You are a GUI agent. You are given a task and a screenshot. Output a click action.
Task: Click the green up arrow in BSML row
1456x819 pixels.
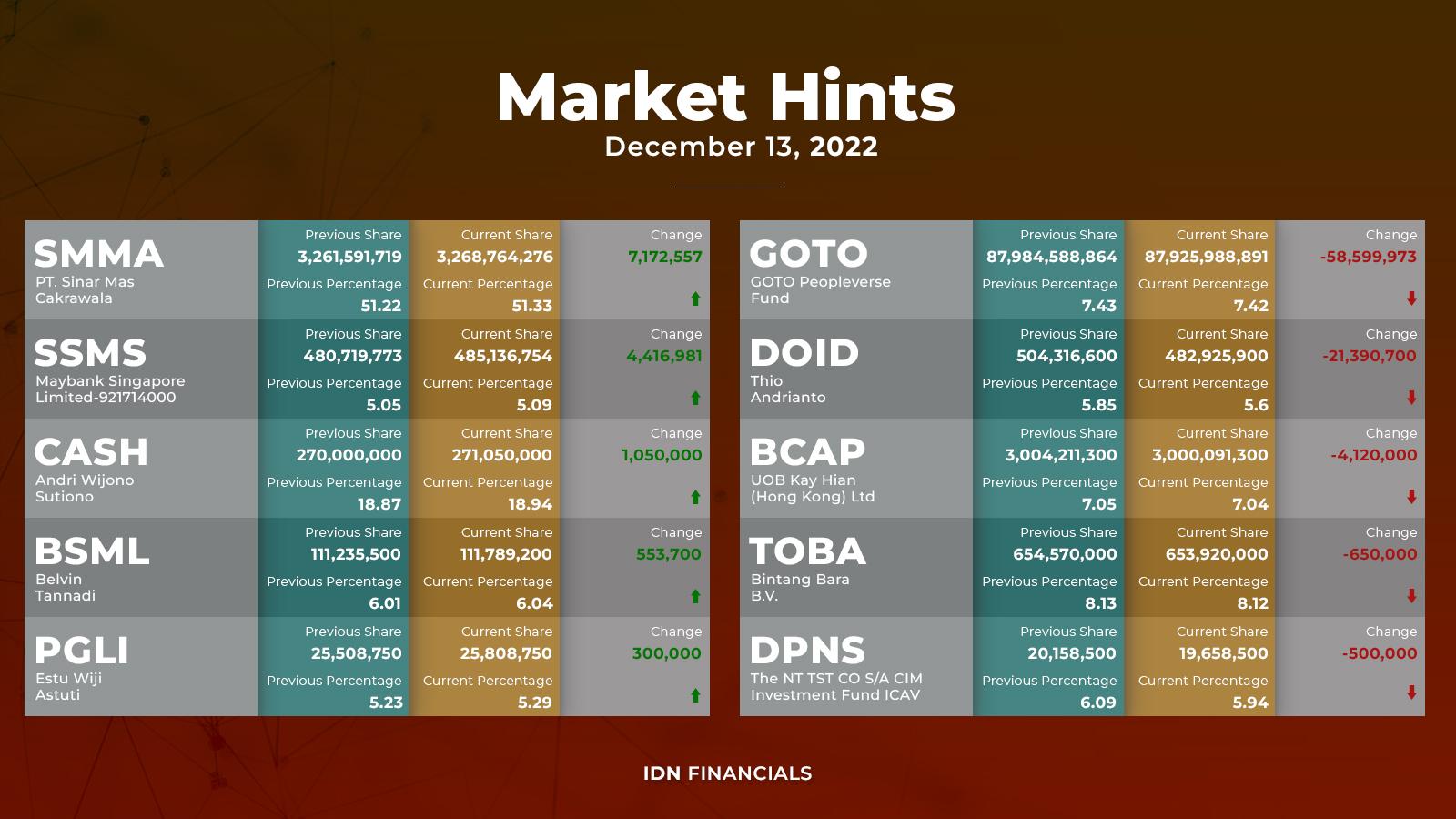[695, 596]
